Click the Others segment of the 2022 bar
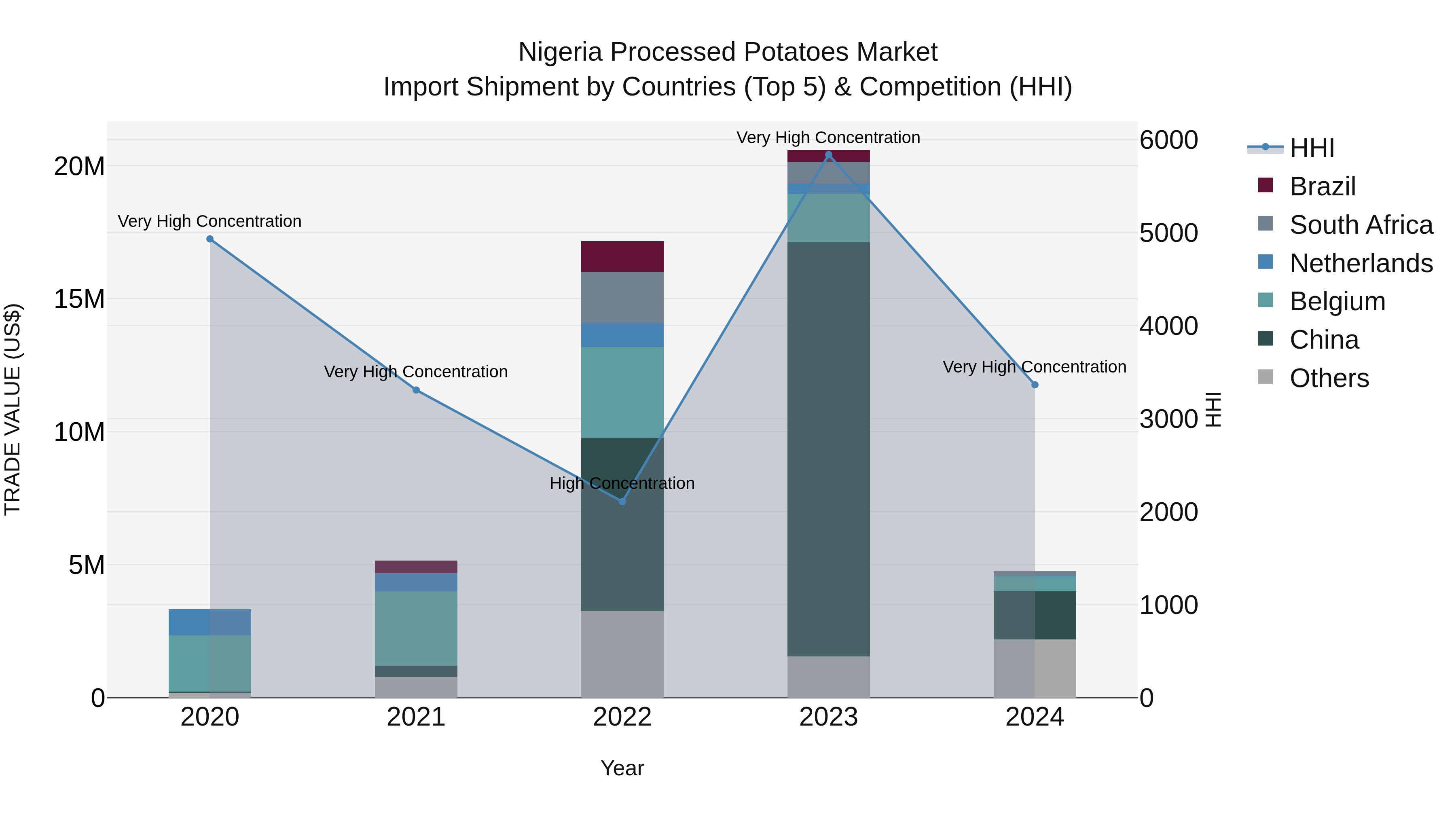 pyautogui.click(x=622, y=654)
